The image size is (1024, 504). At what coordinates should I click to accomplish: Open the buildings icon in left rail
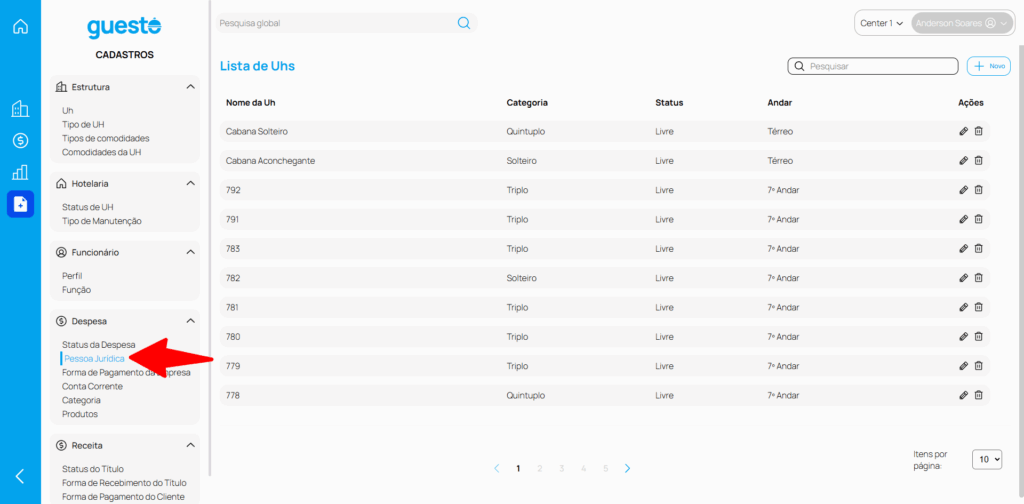tap(20, 109)
